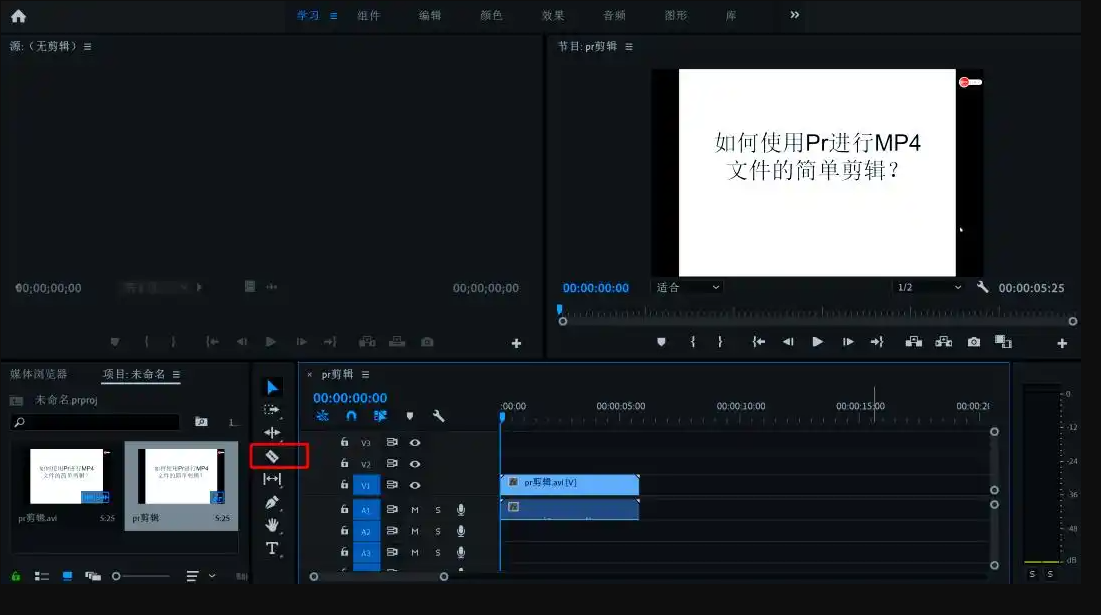The width and height of the screenshot is (1101, 615).
Task: Open the 媒体浏览器 panel tab
Action: (x=39, y=374)
